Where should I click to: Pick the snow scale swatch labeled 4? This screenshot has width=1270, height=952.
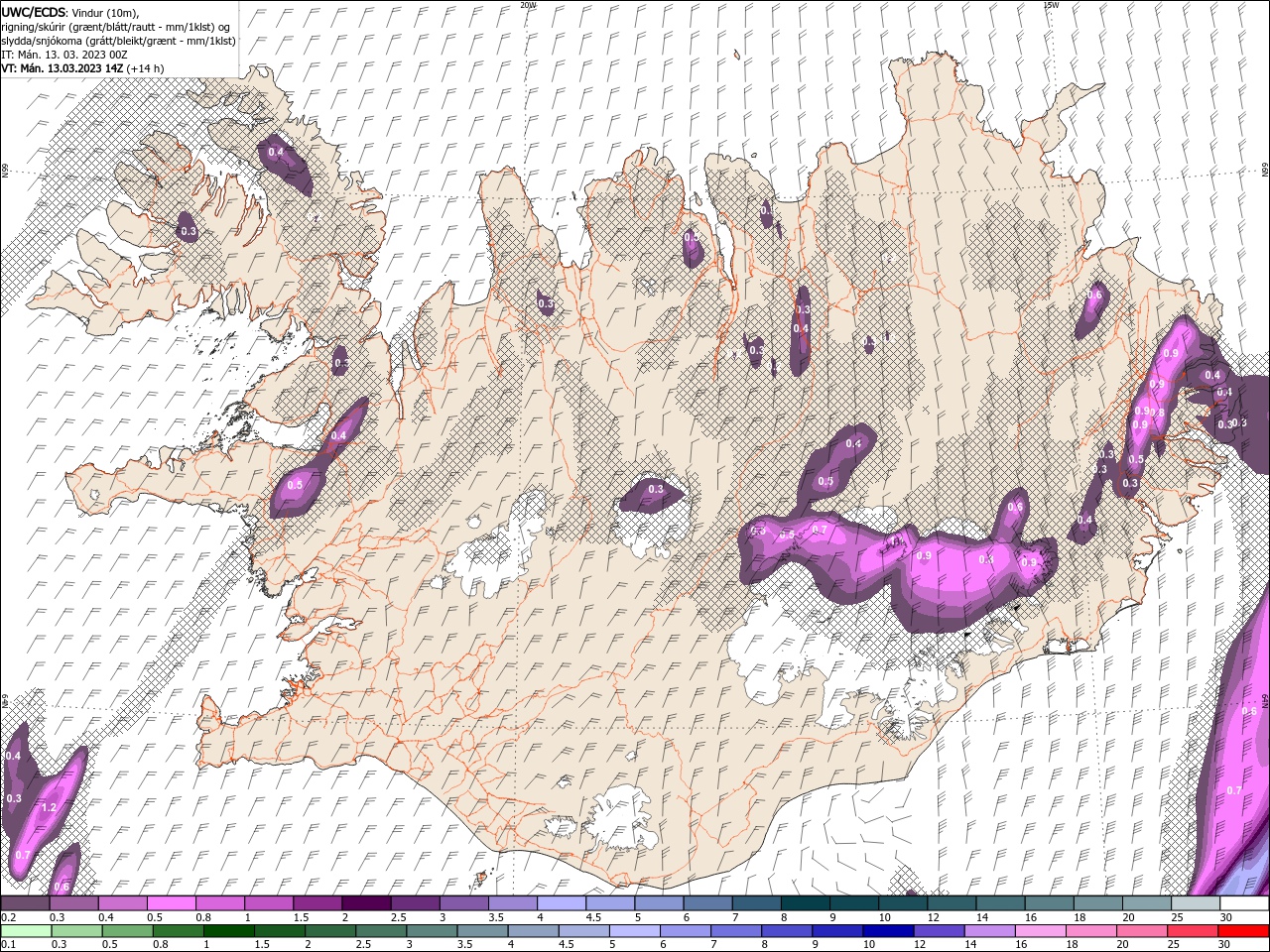(561, 903)
